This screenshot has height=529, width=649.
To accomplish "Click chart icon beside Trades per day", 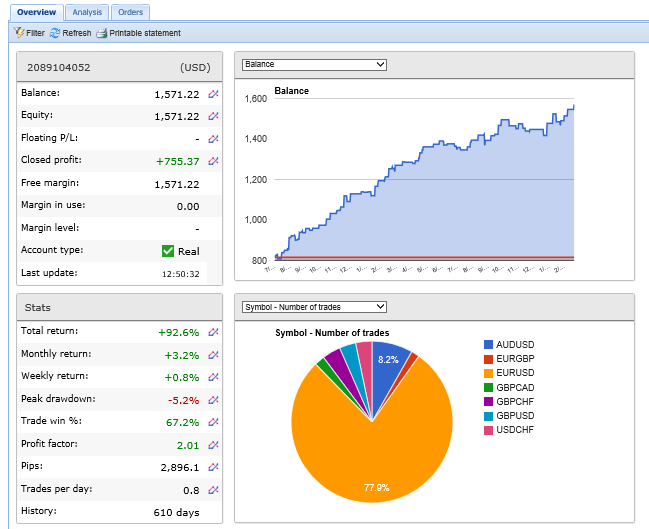I will [213, 489].
